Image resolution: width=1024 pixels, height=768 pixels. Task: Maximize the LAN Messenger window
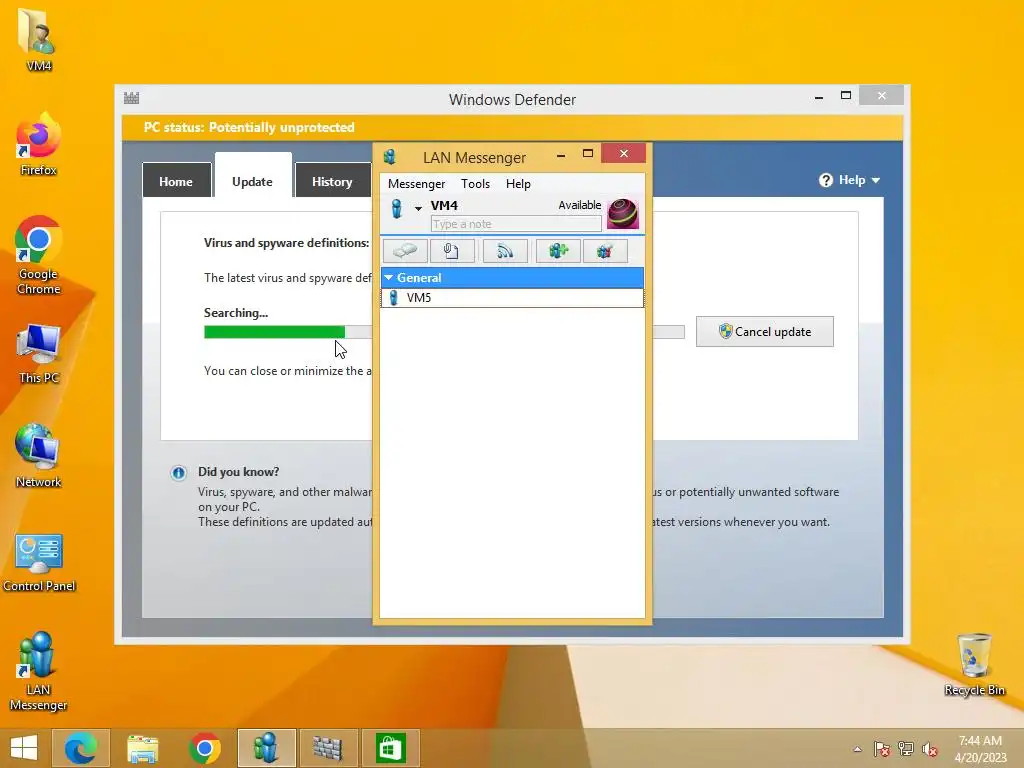[588, 153]
